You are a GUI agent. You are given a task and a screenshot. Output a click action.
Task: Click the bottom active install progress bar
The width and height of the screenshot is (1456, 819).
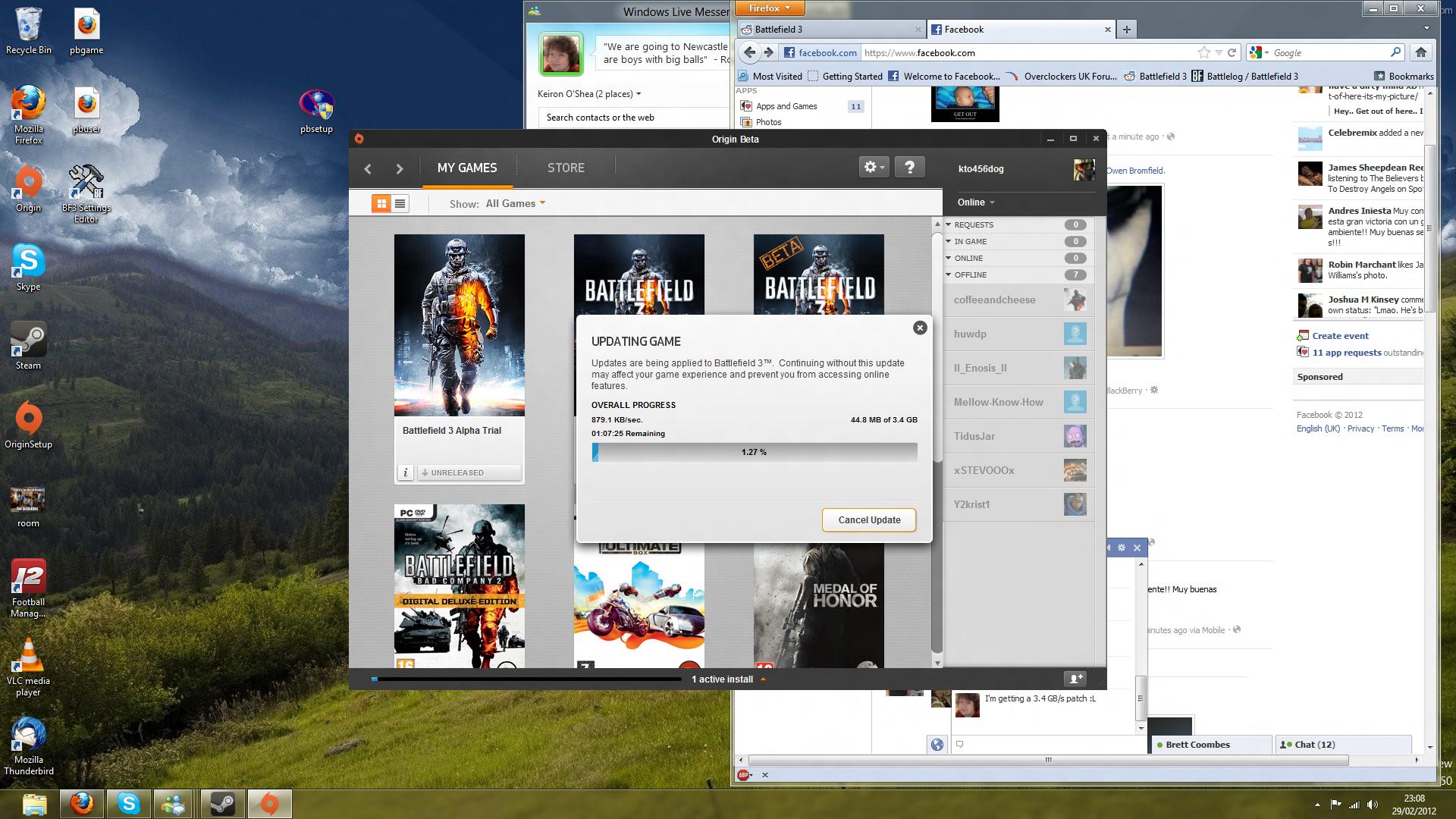(526, 679)
